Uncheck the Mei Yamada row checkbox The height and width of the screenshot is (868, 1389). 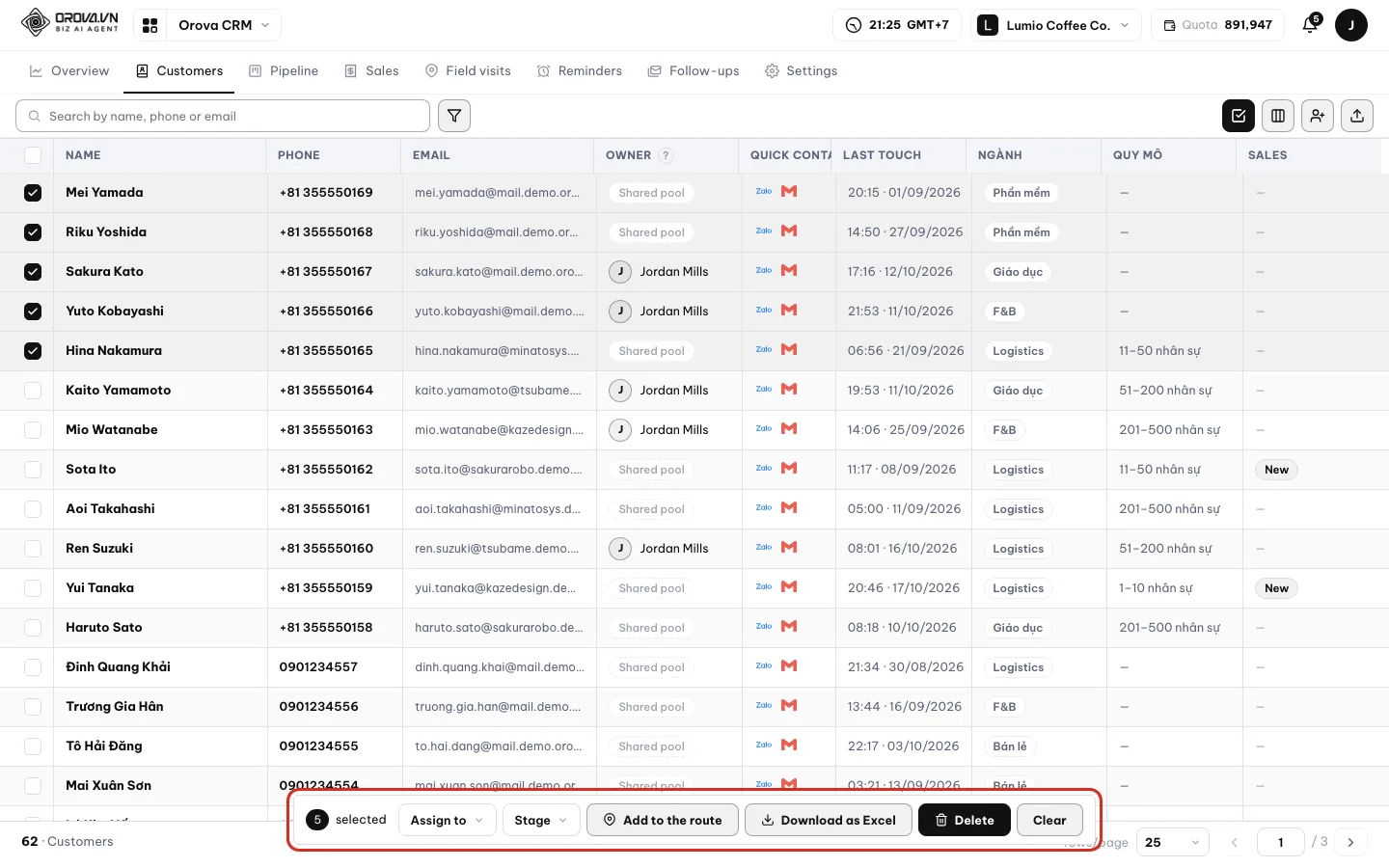[33, 193]
